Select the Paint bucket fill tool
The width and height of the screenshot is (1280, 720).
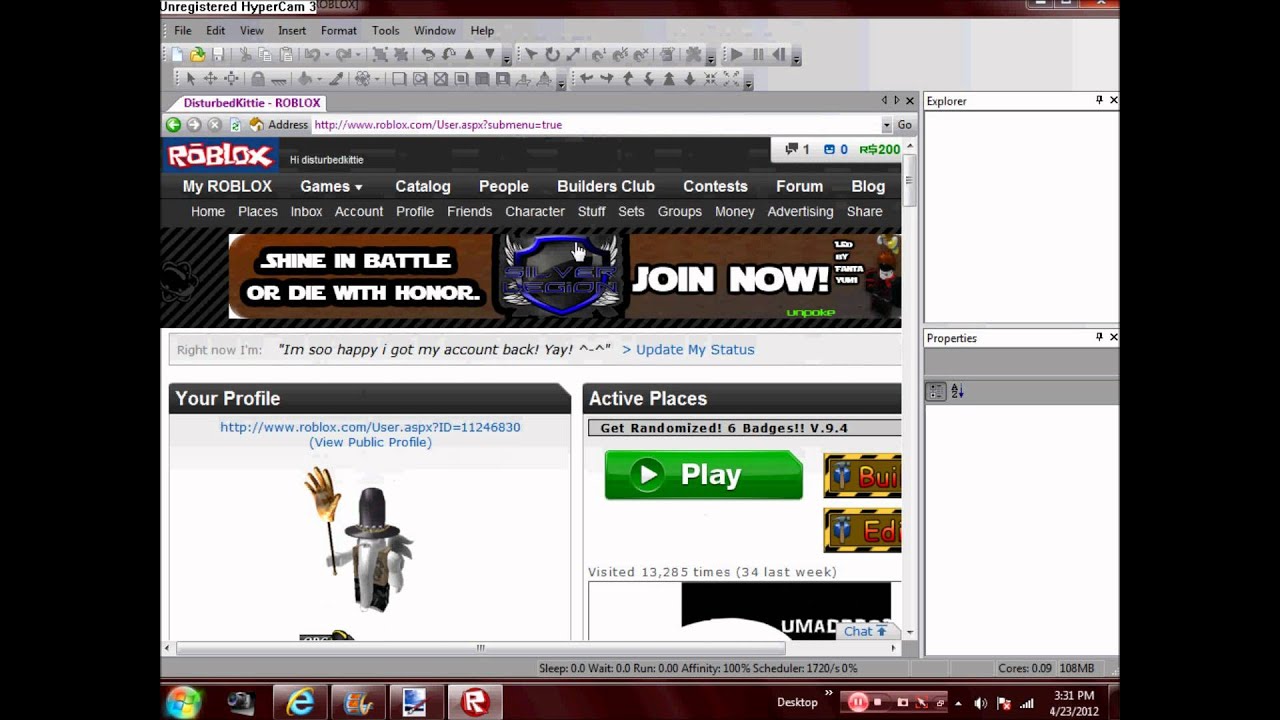pyautogui.click(x=305, y=78)
